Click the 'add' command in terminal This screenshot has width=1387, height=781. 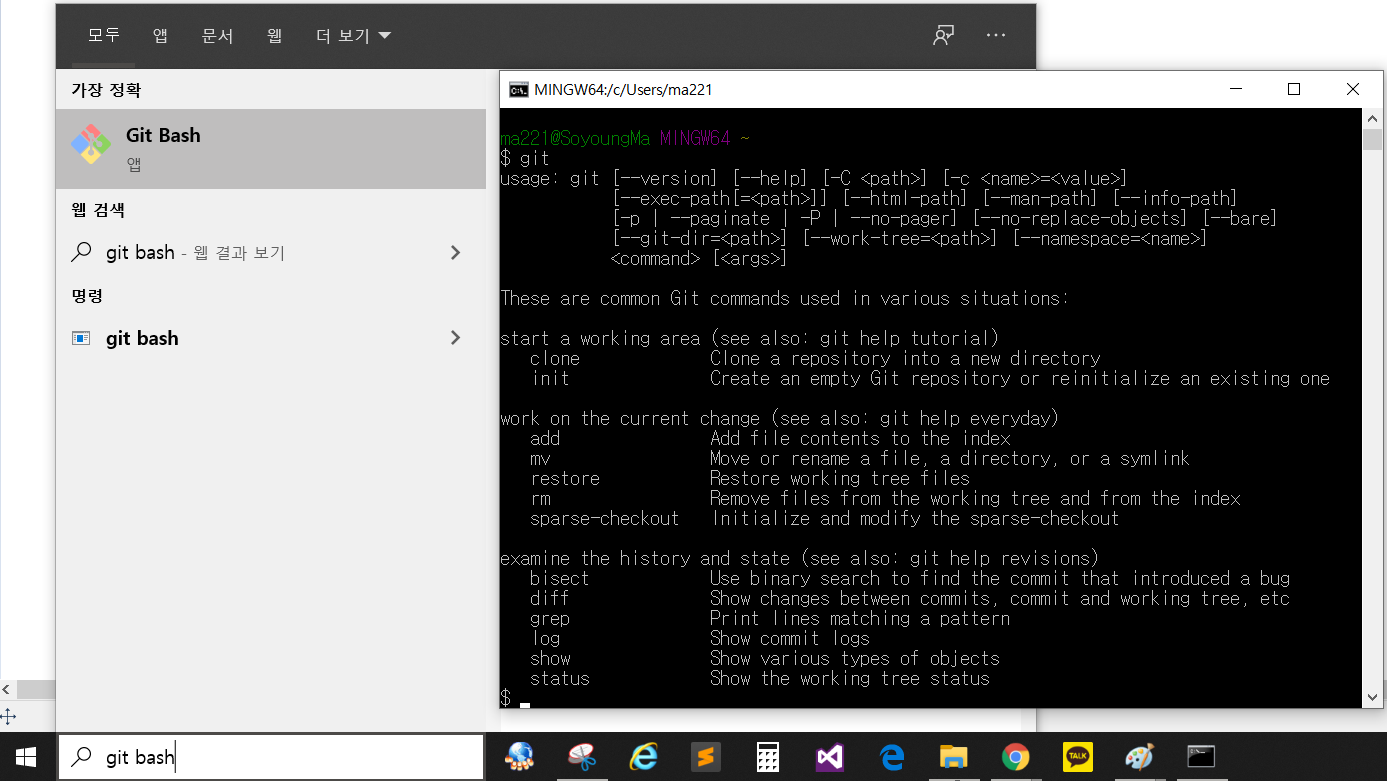coord(545,438)
